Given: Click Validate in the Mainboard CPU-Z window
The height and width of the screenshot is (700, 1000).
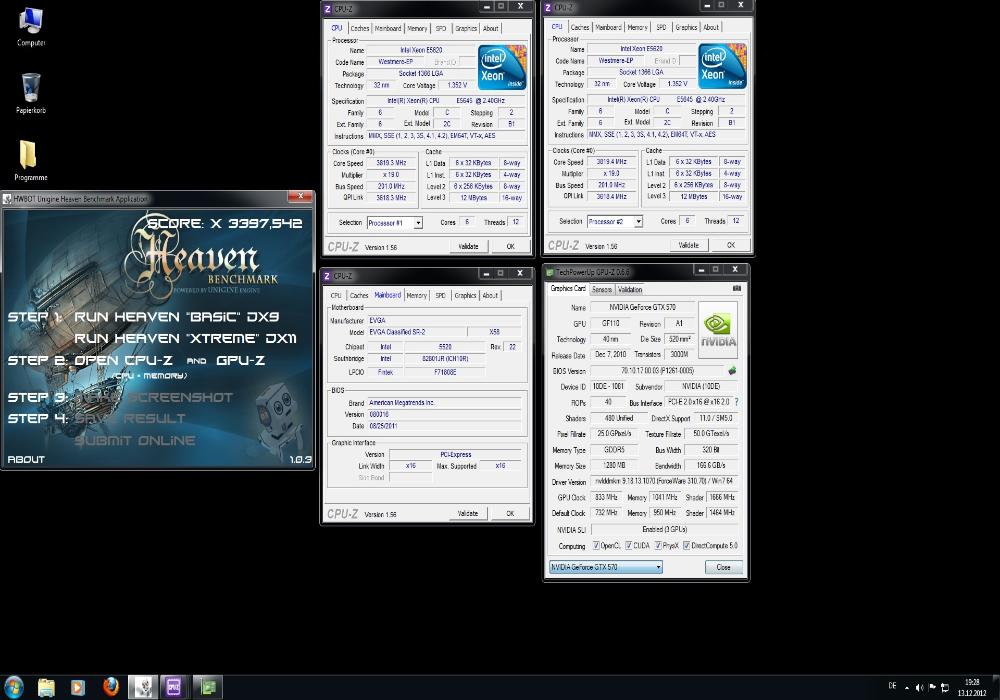Looking at the screenshot, I should coord(467,513).
